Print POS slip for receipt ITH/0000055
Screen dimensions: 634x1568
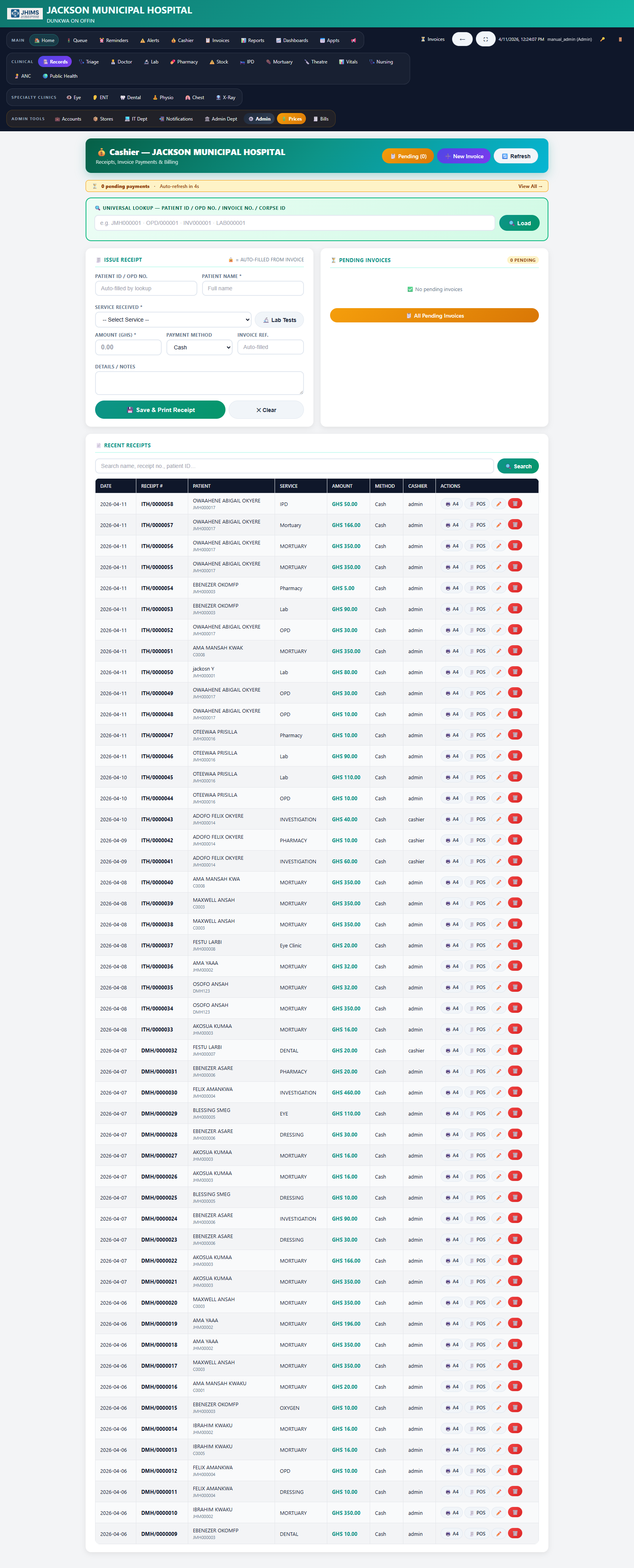coord(477,567)
